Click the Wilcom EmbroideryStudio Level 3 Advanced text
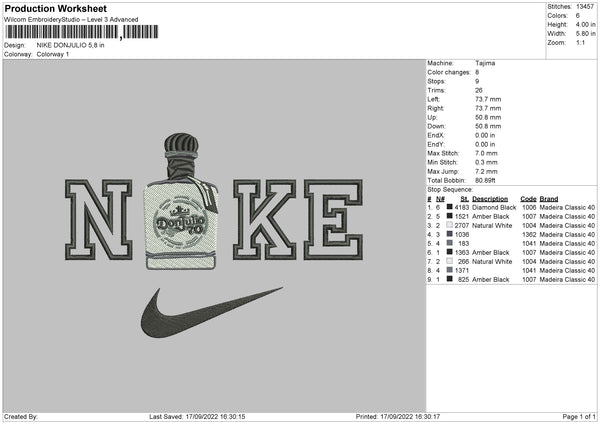Viewport: 600px width, 424px height. pos(71,20)
